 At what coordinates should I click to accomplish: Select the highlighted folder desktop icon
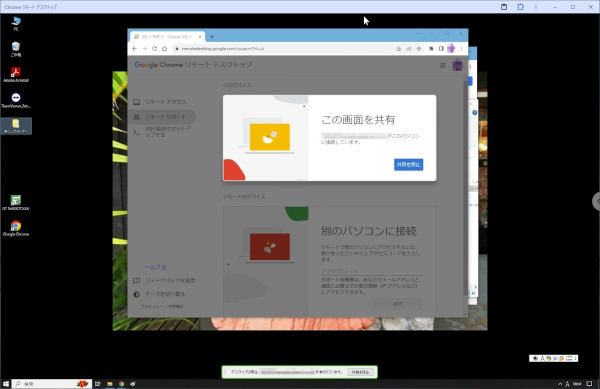16,126
